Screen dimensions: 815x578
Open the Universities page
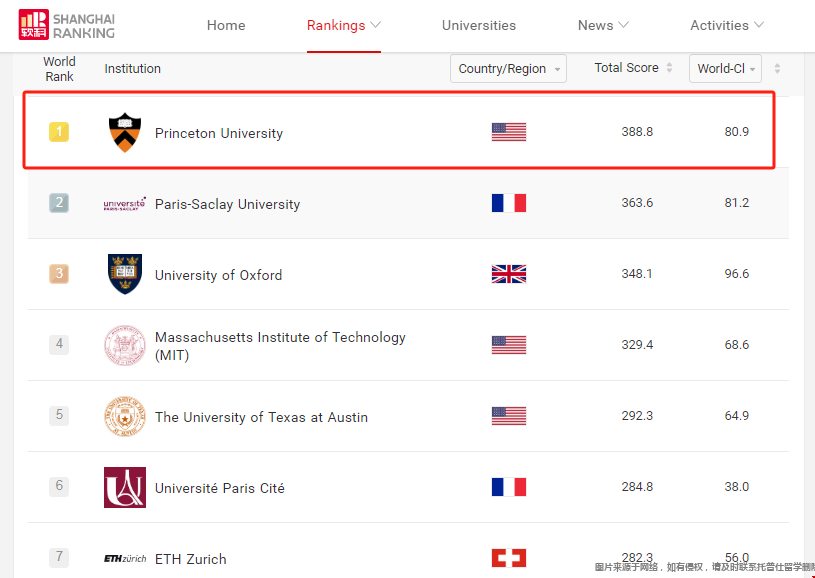click(x=479, y=25)
